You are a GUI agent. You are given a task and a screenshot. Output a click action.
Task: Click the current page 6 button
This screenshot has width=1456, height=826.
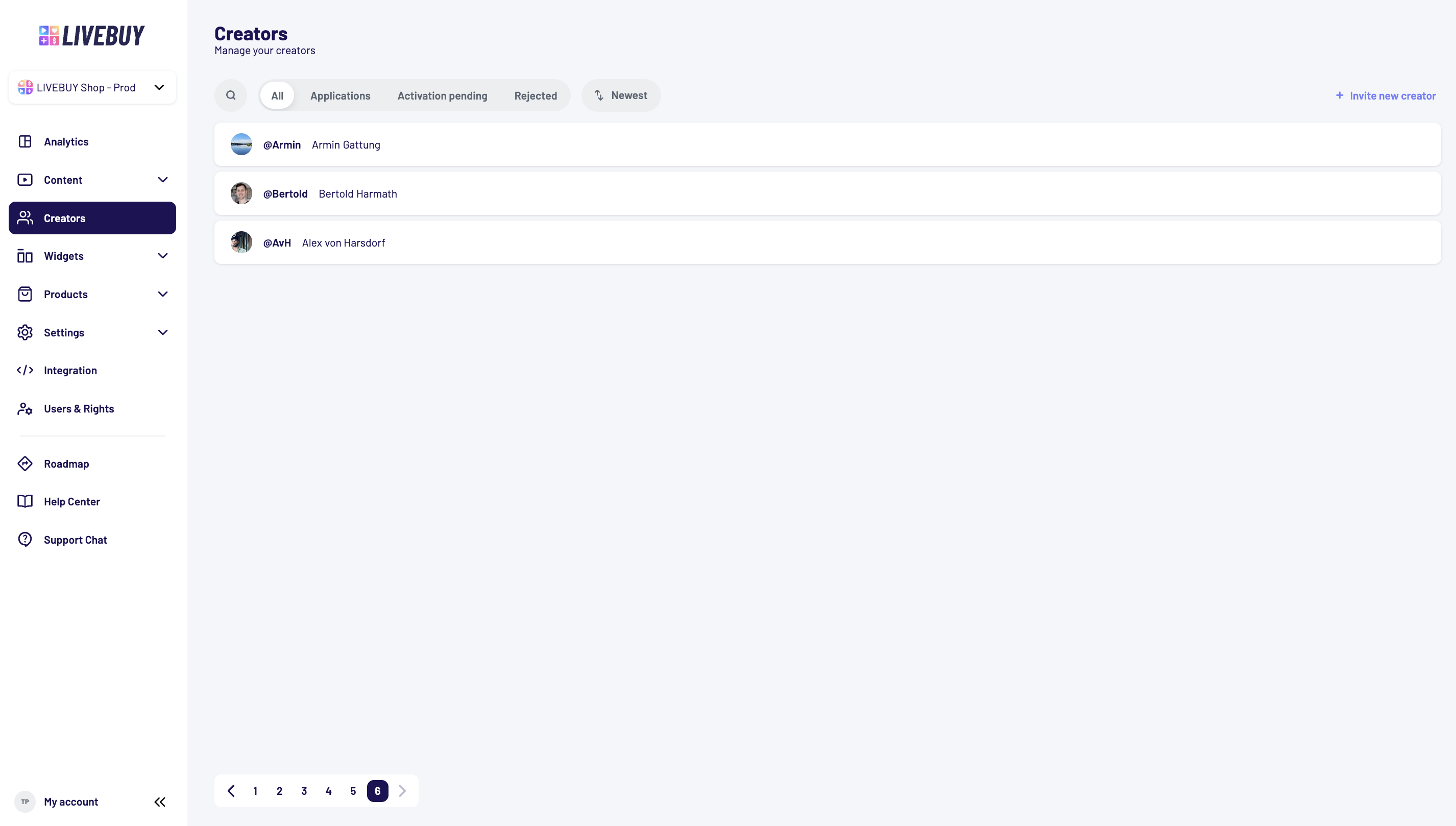(x=378, y=791)
